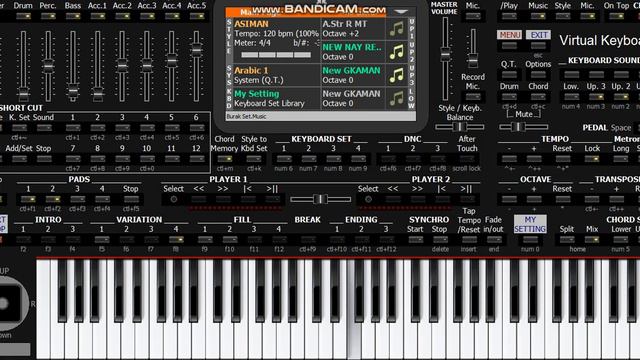Click the Master Volume fader
Screen dimensions: 640x360
pos(445,53)
